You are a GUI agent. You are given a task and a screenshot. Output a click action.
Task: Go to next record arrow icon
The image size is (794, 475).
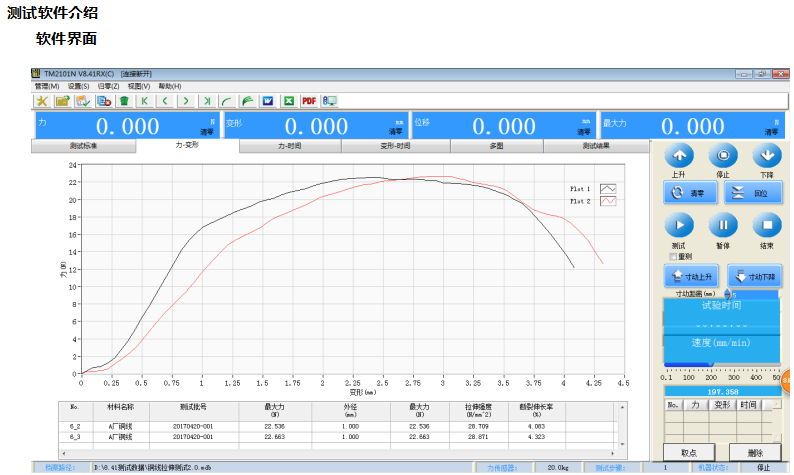[x=186, y=101]
